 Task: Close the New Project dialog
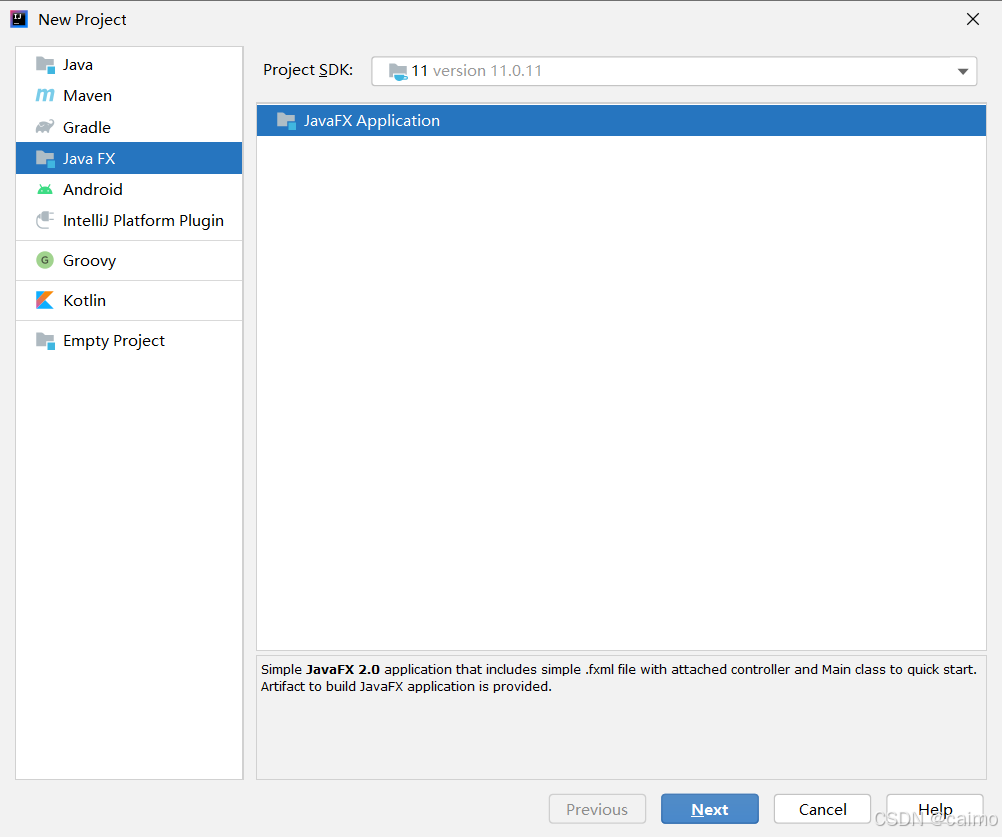[973, 19]
